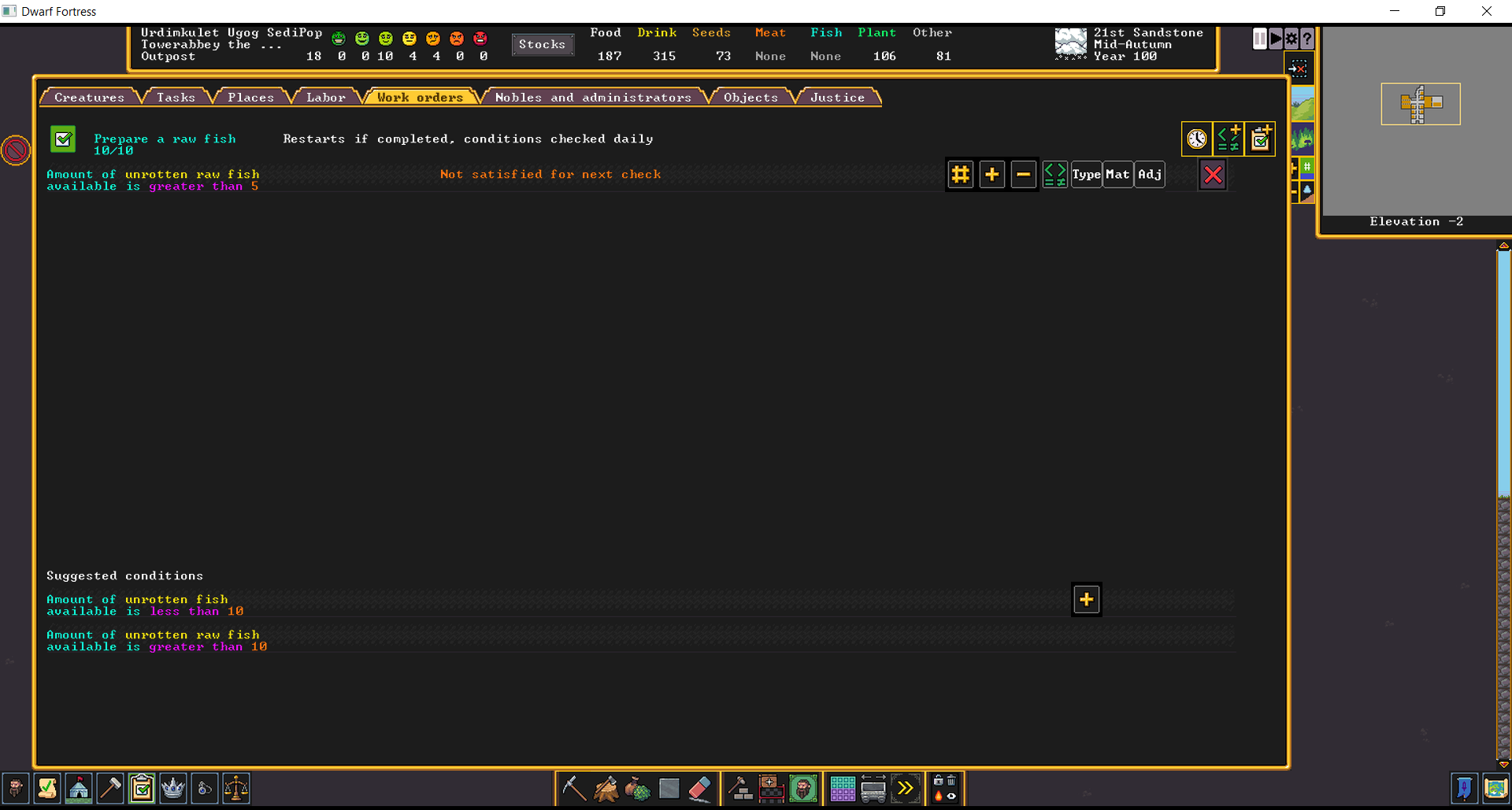Switch to the Labor tab
This screenshot has width=1512, height=810.
coord(325,97)
